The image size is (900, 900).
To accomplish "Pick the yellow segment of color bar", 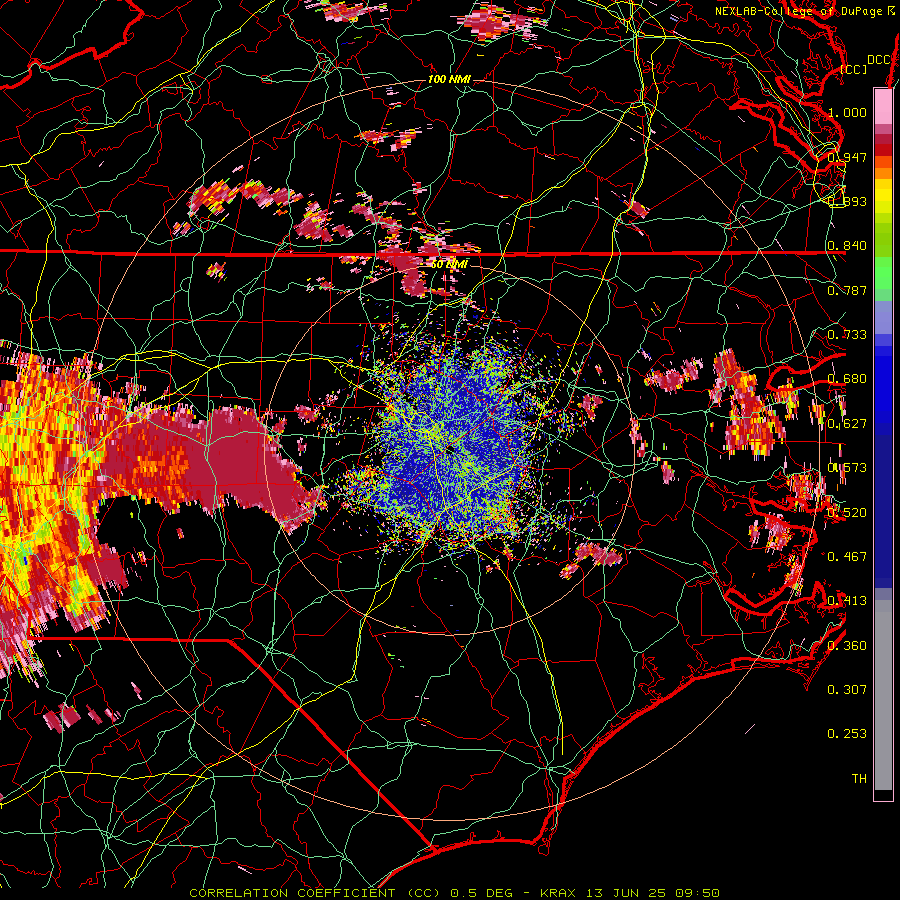I will (x=883, y=196).
